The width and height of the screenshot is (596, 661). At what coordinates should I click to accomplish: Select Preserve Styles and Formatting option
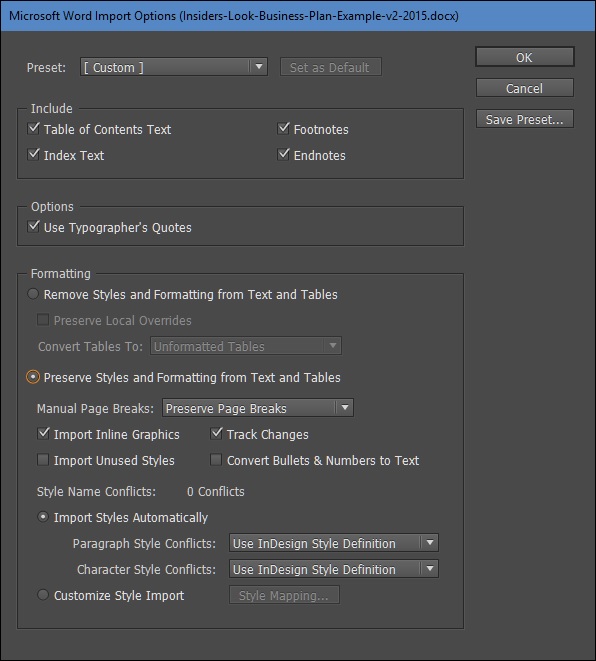coord(33,377)
